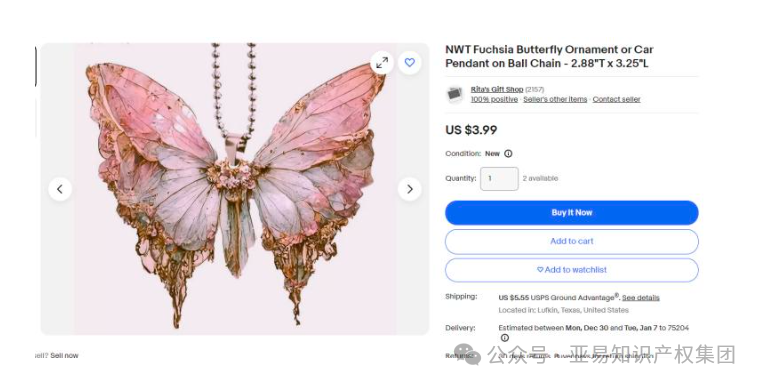Click the Rita's Gift Shop seller avatar

point(455,94)
